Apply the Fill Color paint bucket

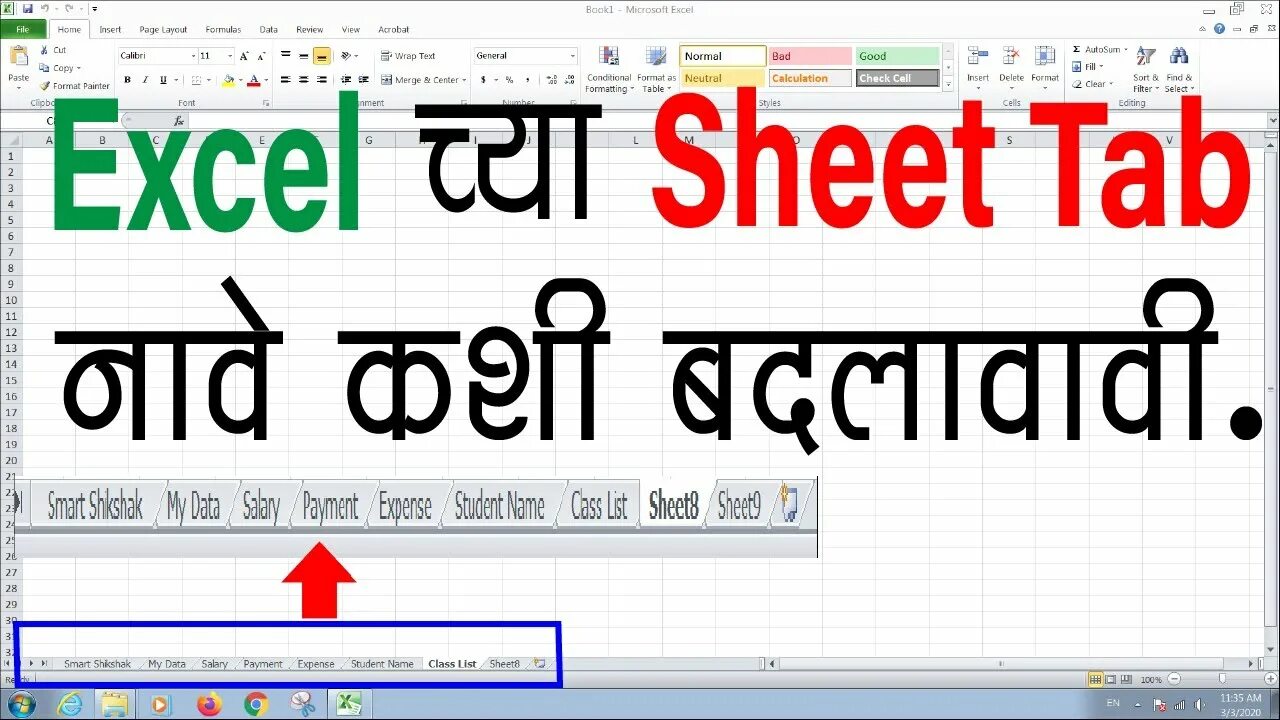click(228, 80)
